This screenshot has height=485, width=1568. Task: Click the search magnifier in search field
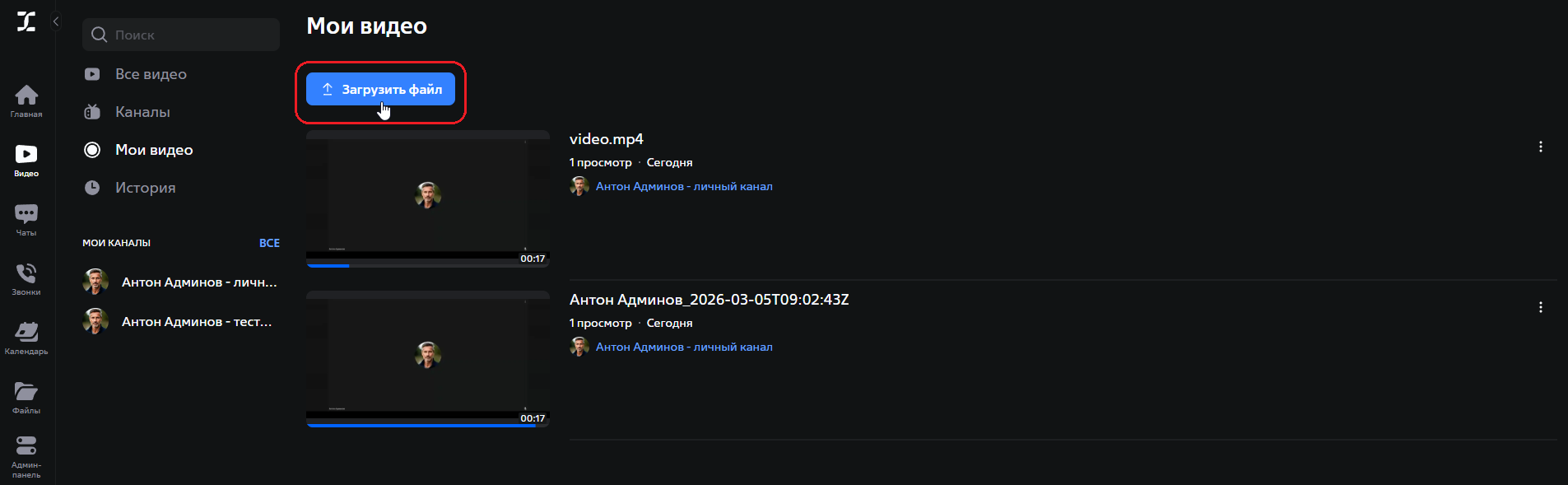99,35
